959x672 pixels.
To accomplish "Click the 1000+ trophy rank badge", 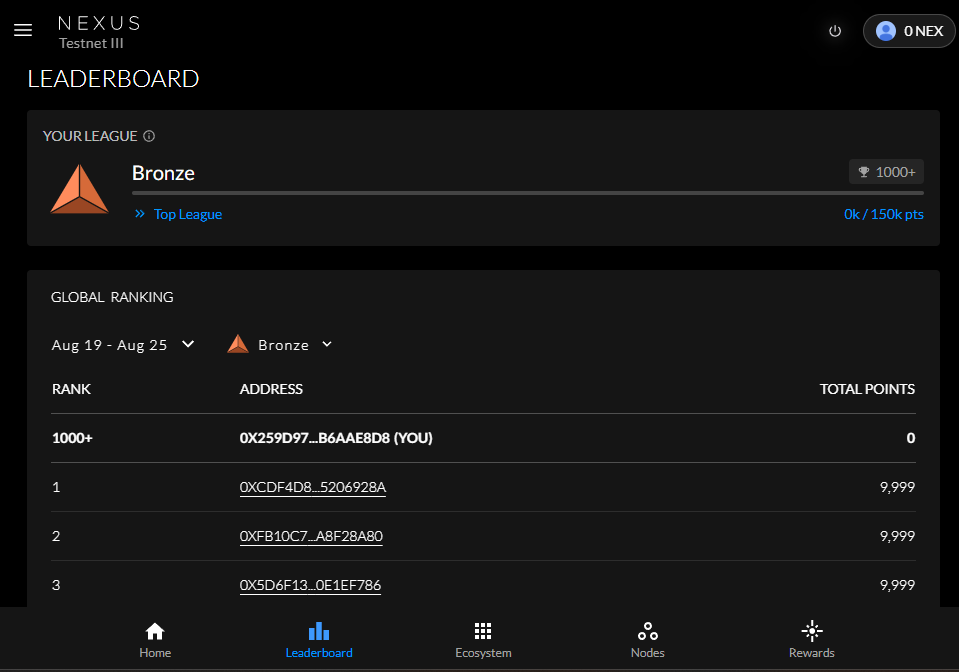I will click(886, 172).
